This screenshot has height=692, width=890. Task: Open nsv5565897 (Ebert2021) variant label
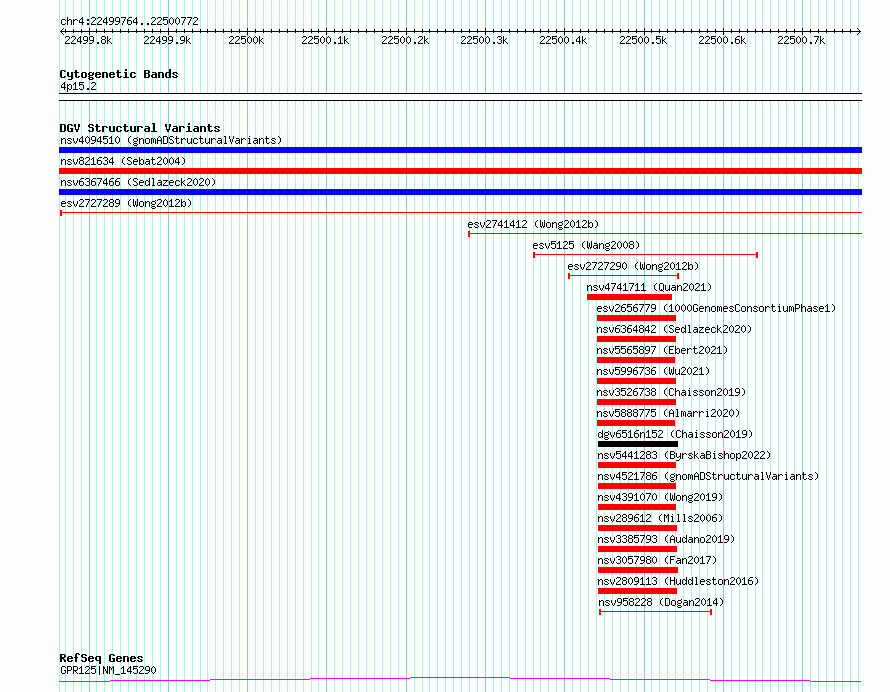click(x=662, y=350)
